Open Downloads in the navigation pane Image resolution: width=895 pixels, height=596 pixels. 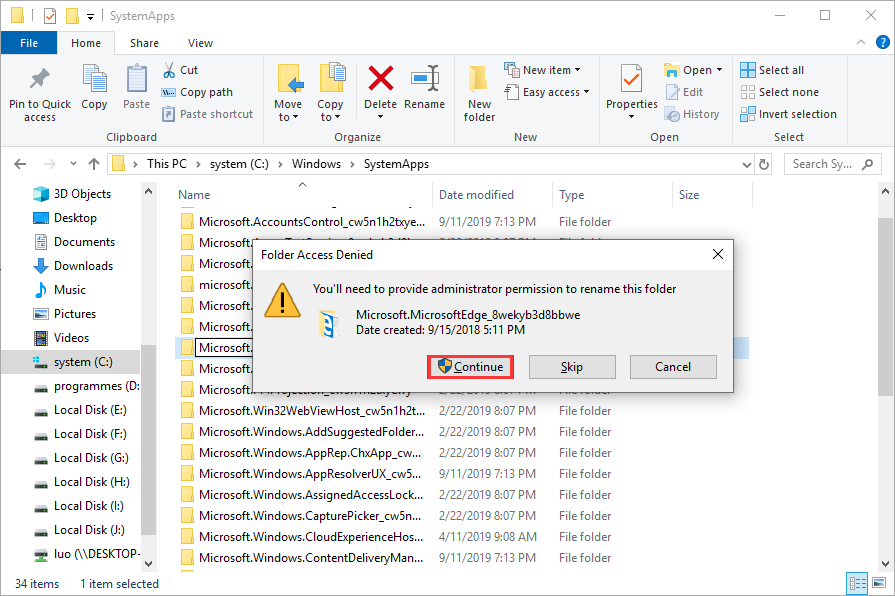(73, 265)
